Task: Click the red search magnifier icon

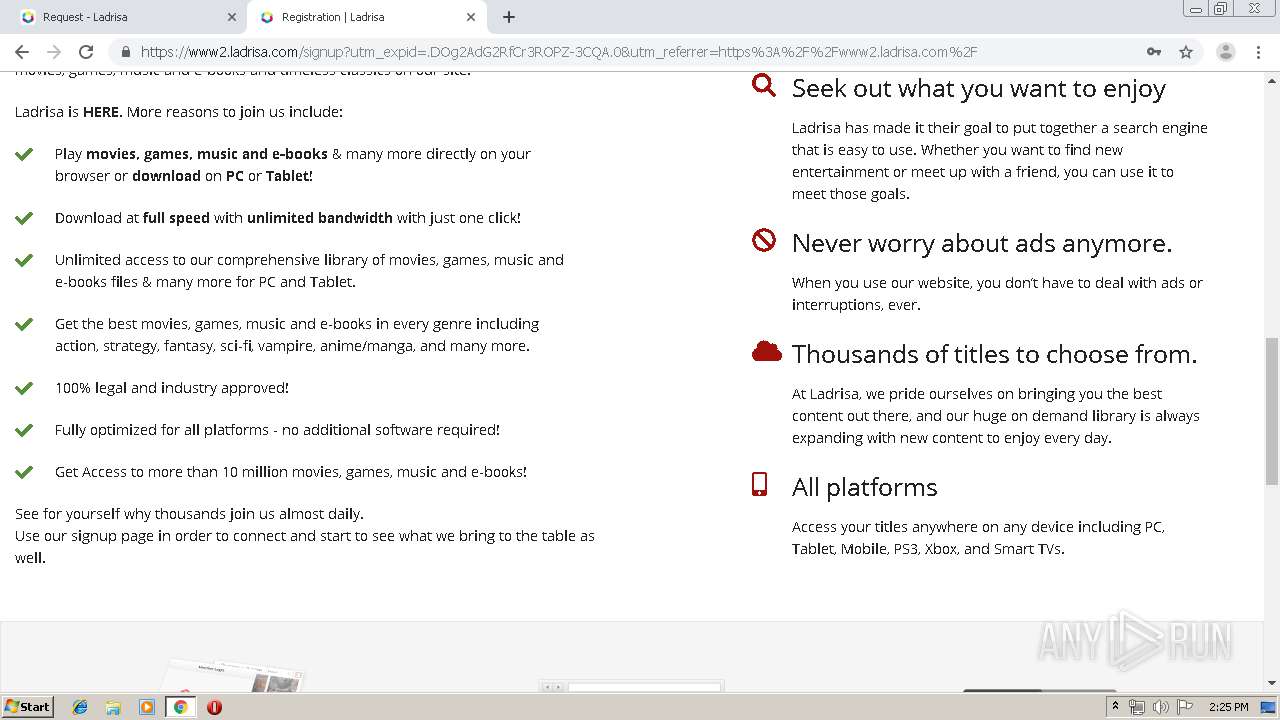Action: tap(764, 85)
